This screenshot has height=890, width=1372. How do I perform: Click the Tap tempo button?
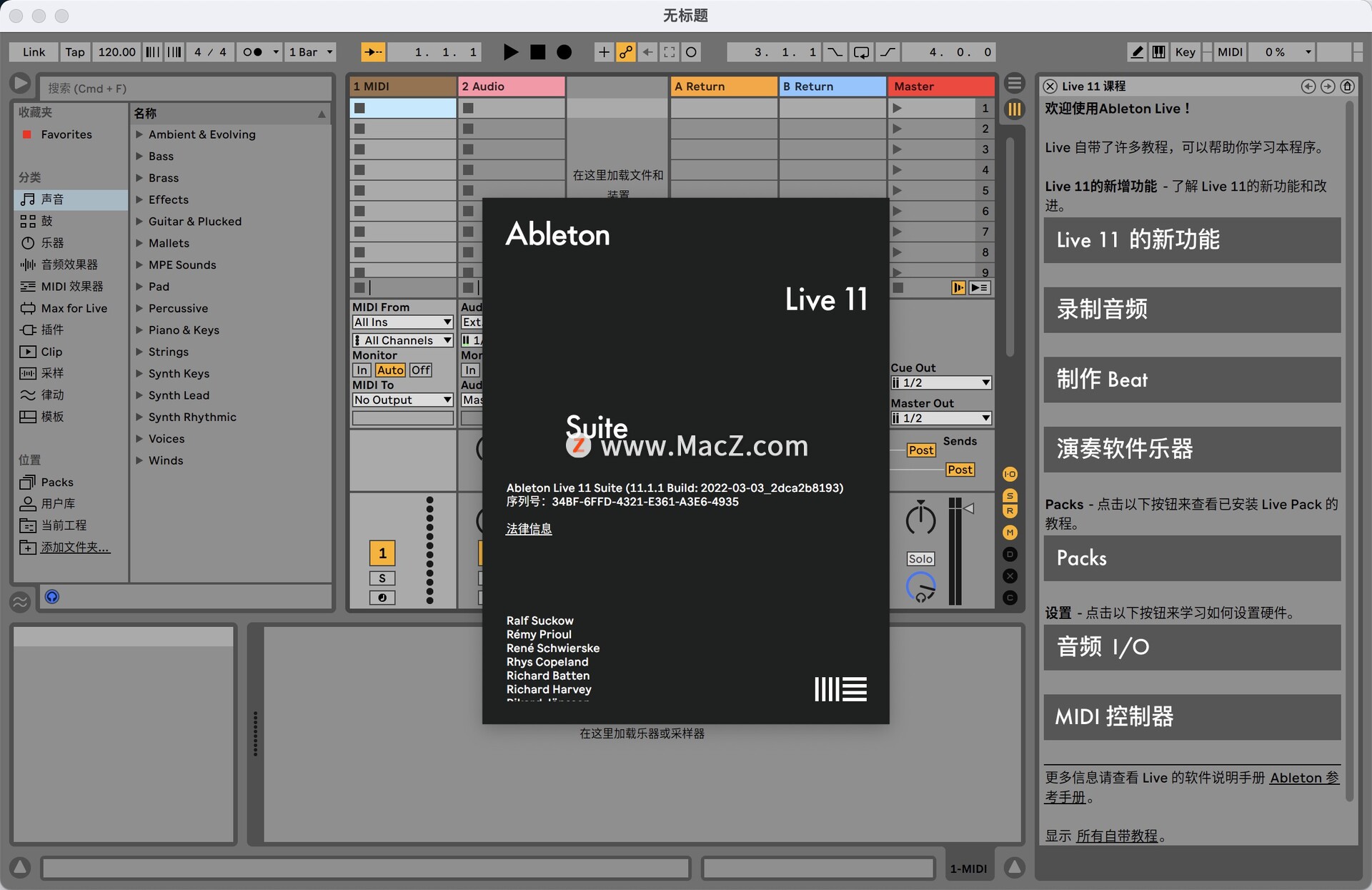pos(75,52)
